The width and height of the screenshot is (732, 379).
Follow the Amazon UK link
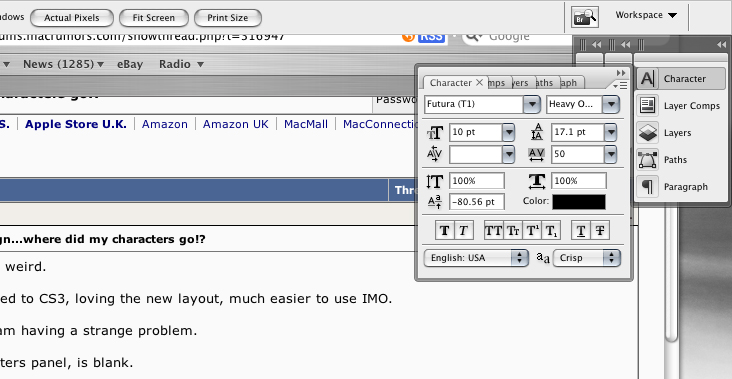pyautogui.click(x=236, y=124)
